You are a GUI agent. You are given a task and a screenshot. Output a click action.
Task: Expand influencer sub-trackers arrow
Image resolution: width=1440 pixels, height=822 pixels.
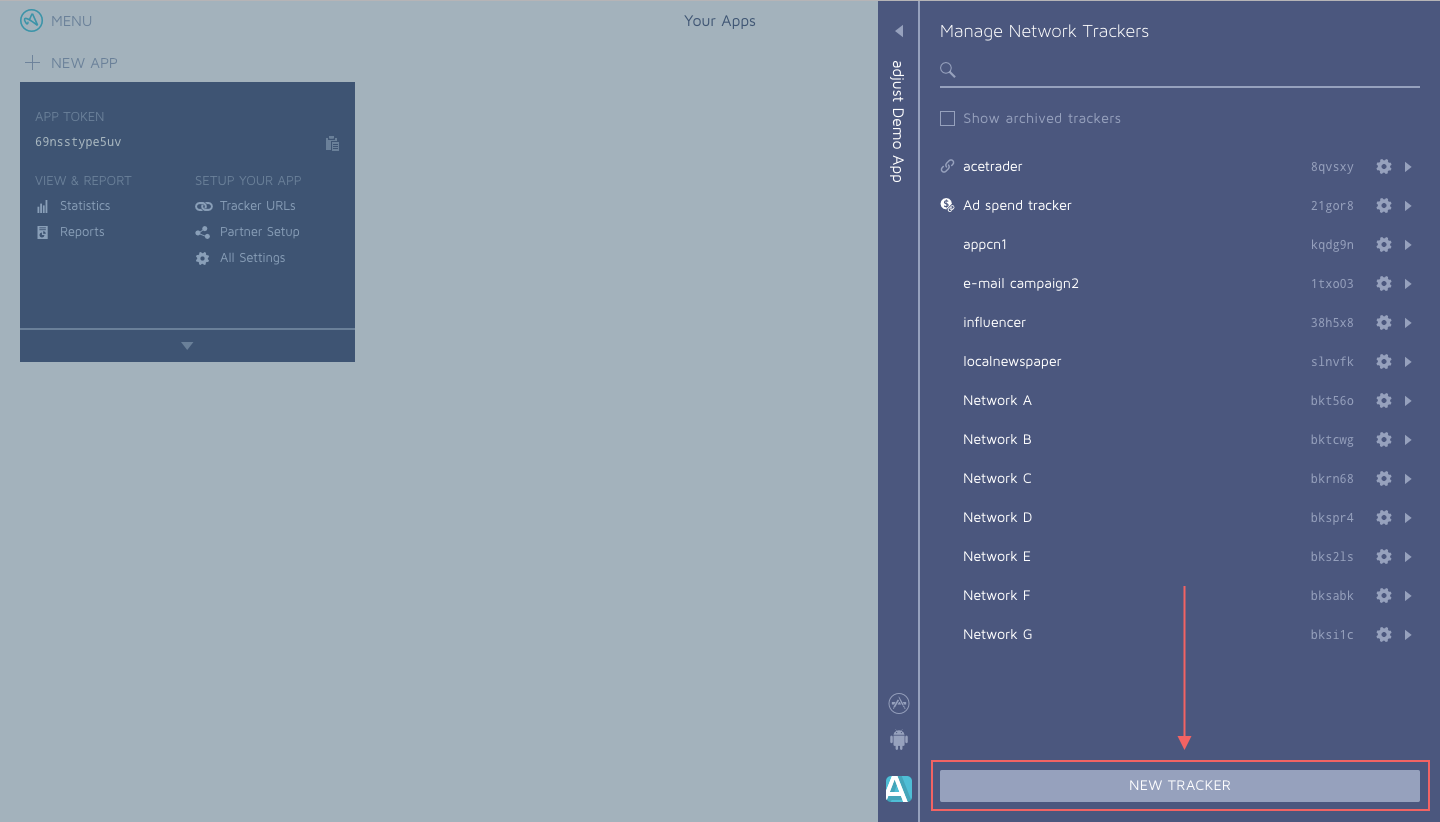pos(1408,323)
